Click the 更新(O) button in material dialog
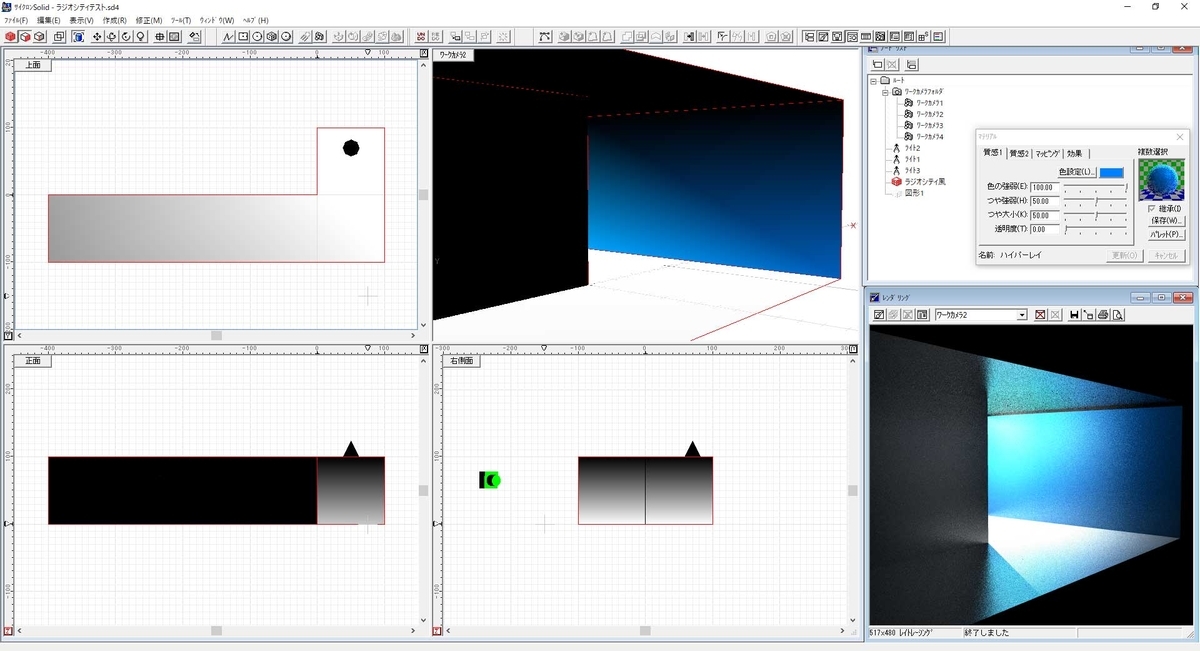Image resolution: width=1200 pixels, height=651 pixels. click(x=1125, y=256)
